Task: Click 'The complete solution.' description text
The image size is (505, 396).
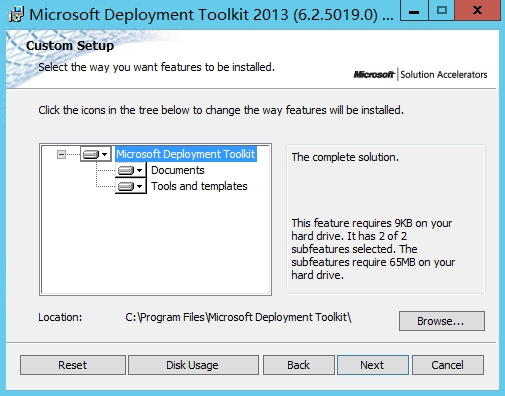Action: click(x=345, y=157)
